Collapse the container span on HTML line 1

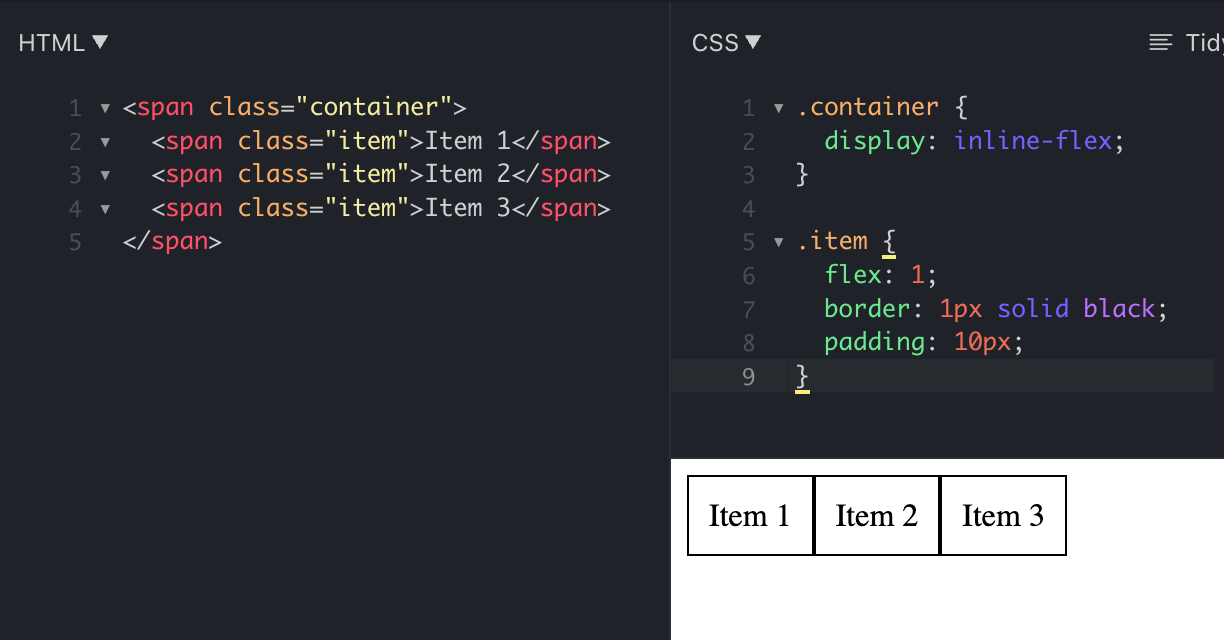coord(105,108)
